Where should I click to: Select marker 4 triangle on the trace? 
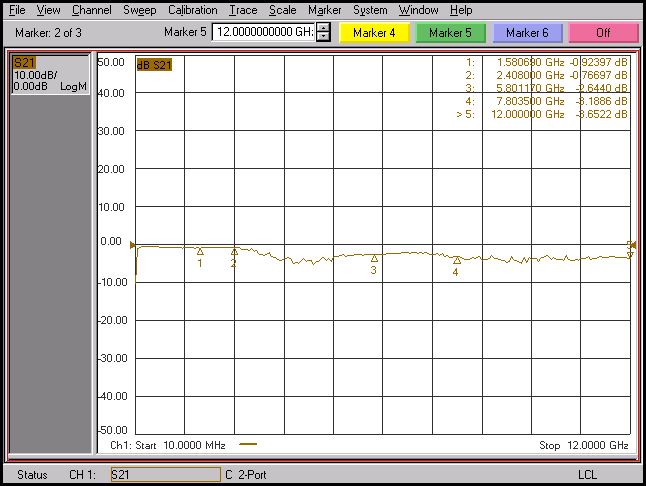(457, 261)
